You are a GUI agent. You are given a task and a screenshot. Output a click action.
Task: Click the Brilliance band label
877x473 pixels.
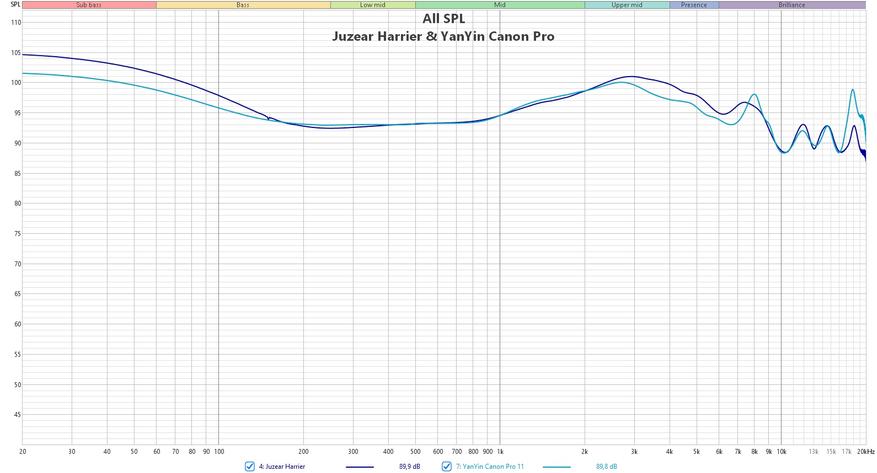pos(791,5)
